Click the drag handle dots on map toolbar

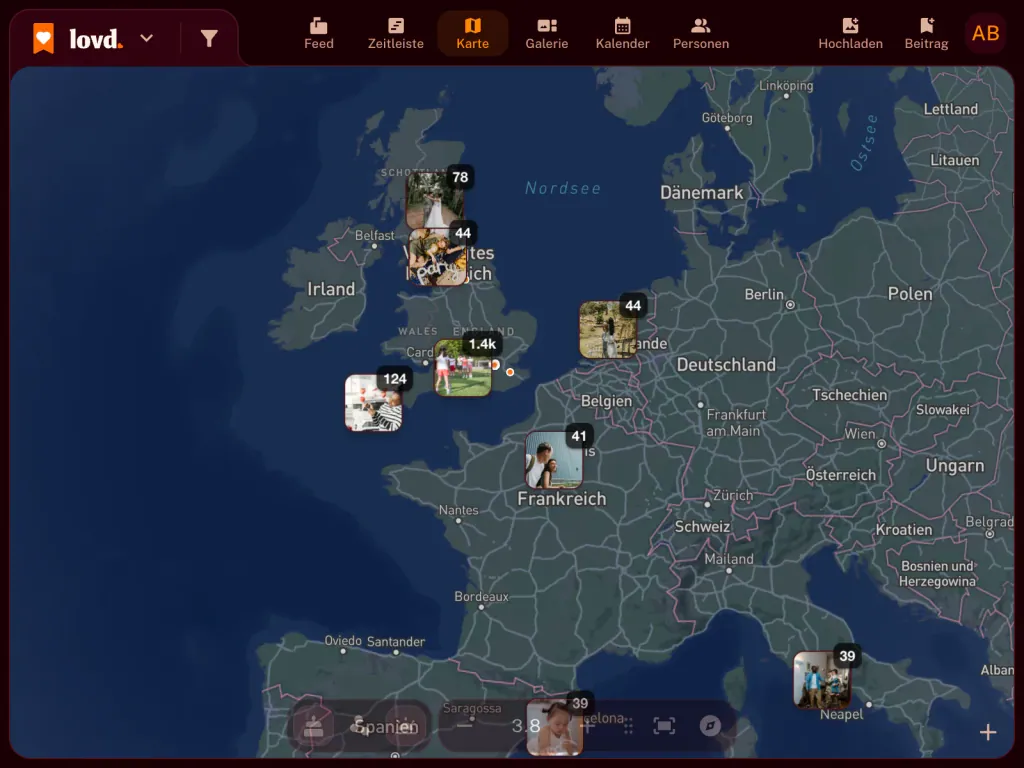(x=628, y=726)
